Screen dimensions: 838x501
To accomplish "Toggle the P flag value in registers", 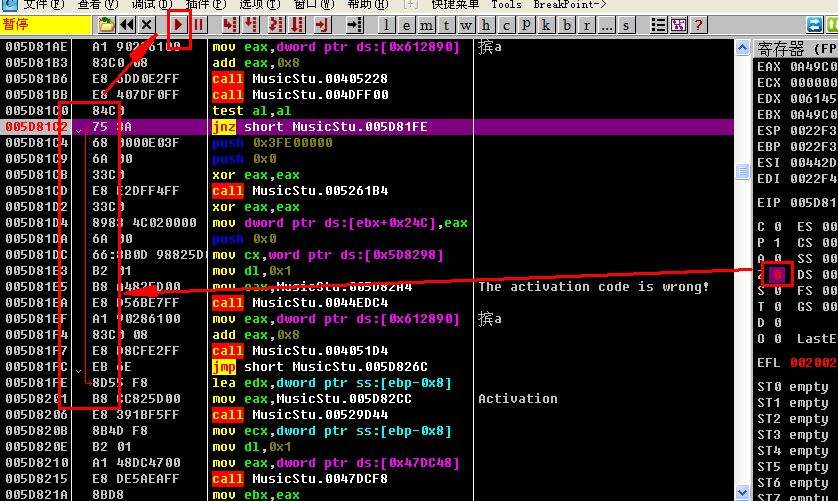I will coord(778,243).
